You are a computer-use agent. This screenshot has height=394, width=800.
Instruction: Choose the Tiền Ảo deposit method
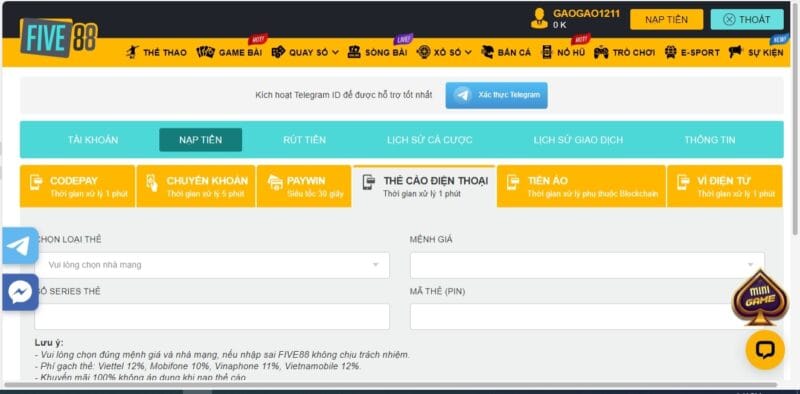[581, 186]
